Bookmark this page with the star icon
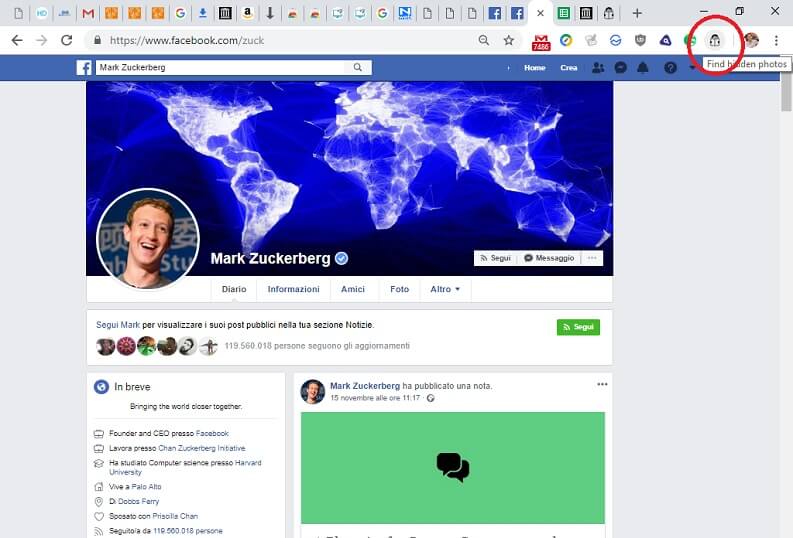793x538 pixels. pos(509,40)
